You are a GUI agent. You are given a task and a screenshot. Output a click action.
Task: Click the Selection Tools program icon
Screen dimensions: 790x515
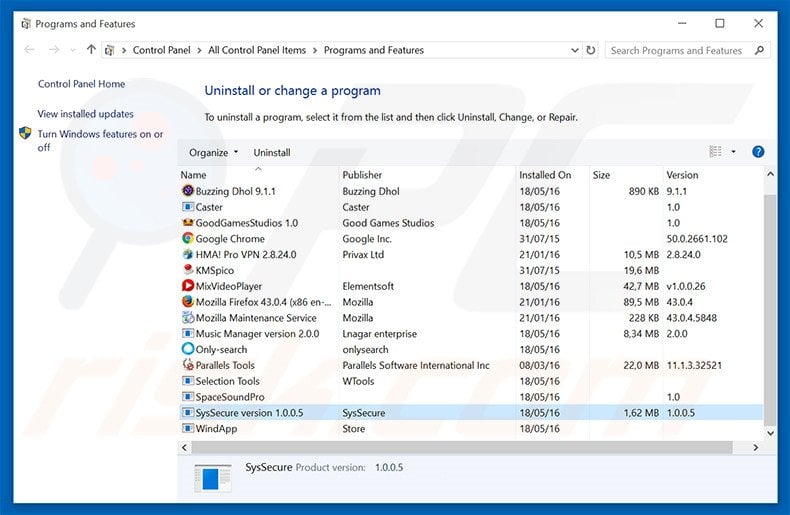(x=188, y=380)
